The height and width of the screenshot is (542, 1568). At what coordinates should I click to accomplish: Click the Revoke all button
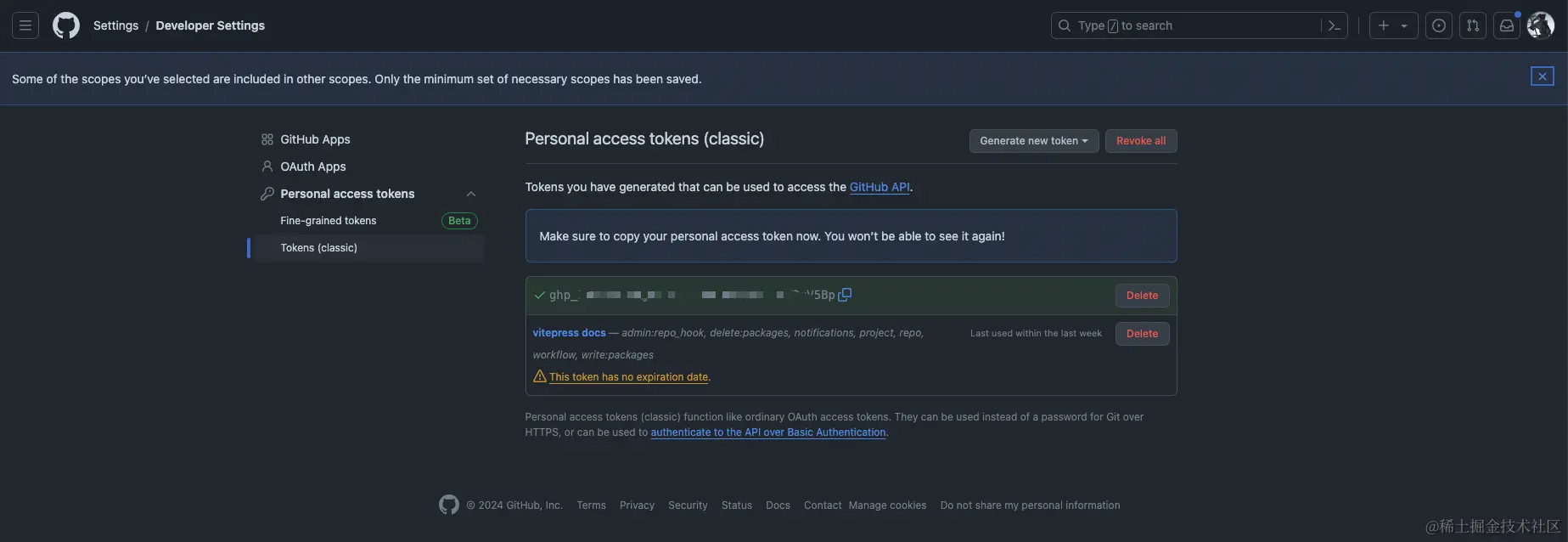1140,141
